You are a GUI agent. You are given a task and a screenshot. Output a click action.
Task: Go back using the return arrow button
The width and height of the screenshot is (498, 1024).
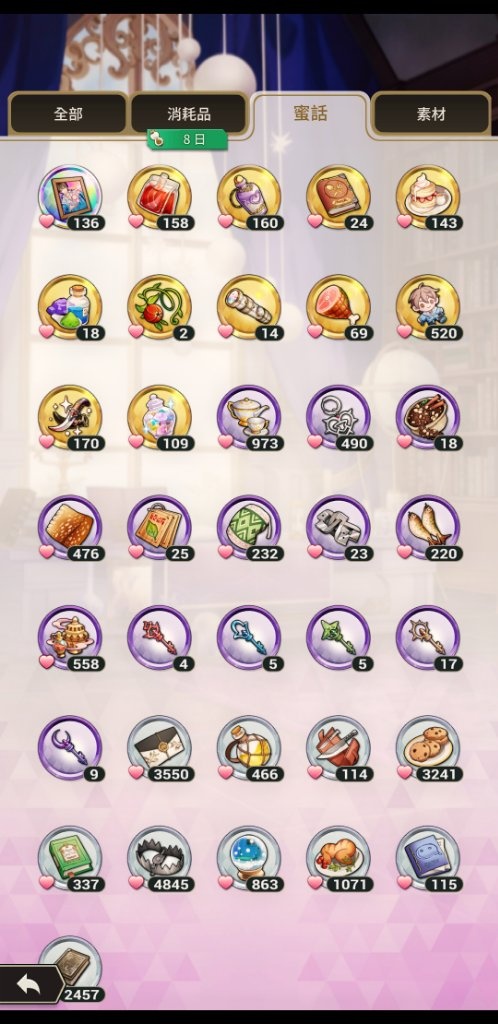pos(29,985)
